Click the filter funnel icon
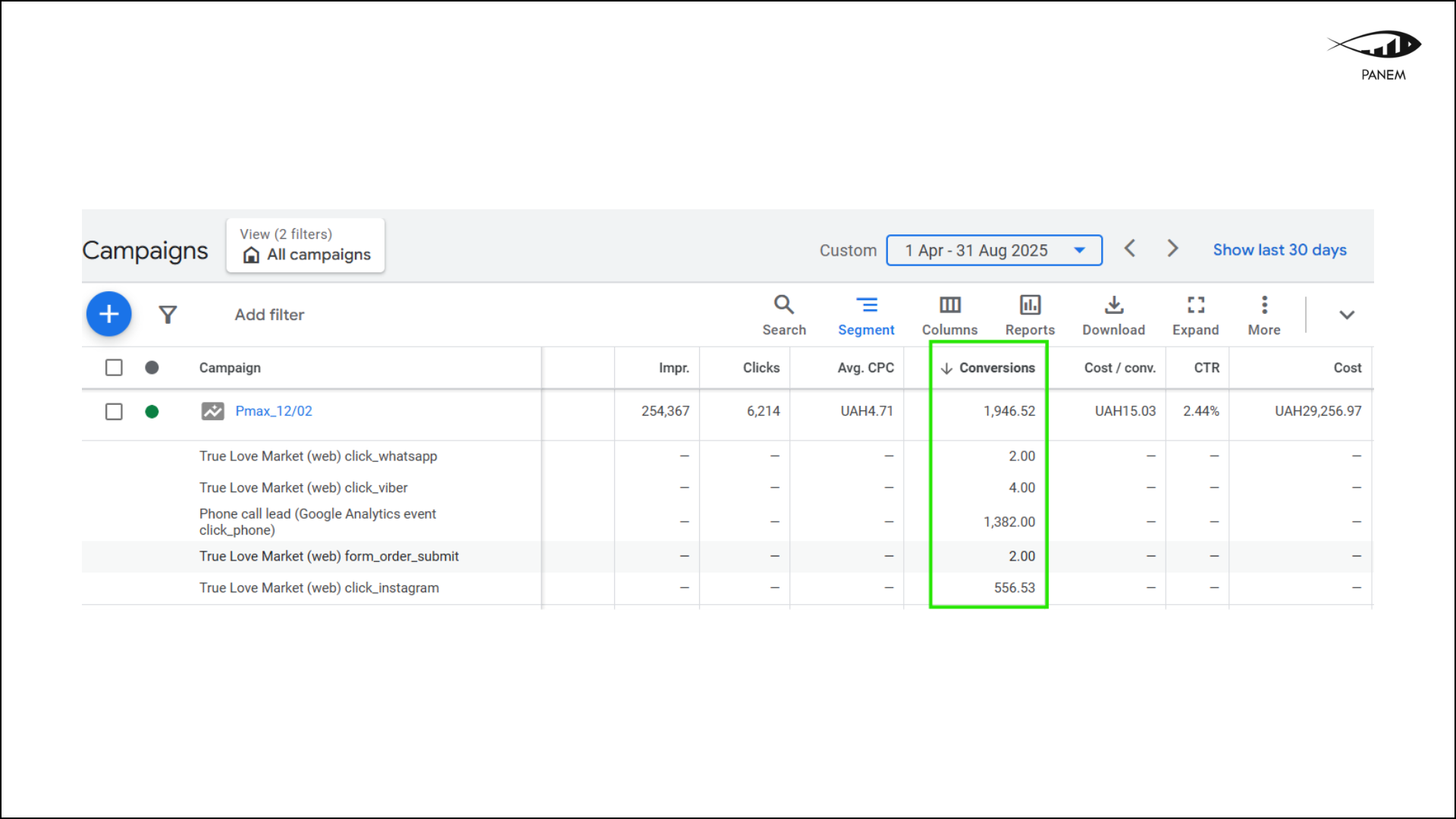Screen dimensions: 1456x819 pos(168,314)
